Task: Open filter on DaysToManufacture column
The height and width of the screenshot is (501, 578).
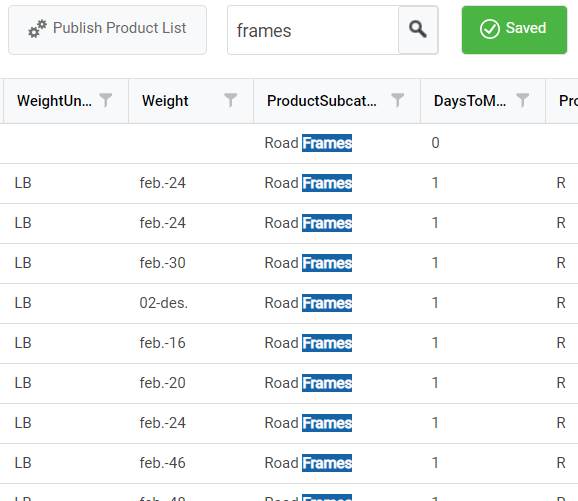Action: pos(523,100)
